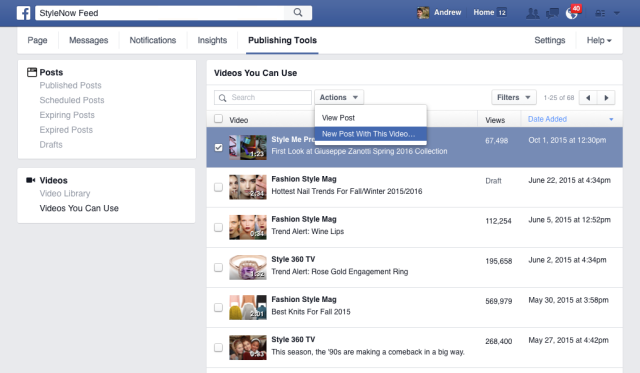Check the Hottest Nail Trends video checkbox
Viewport: 640px width, 373px height.
[218, 187]
